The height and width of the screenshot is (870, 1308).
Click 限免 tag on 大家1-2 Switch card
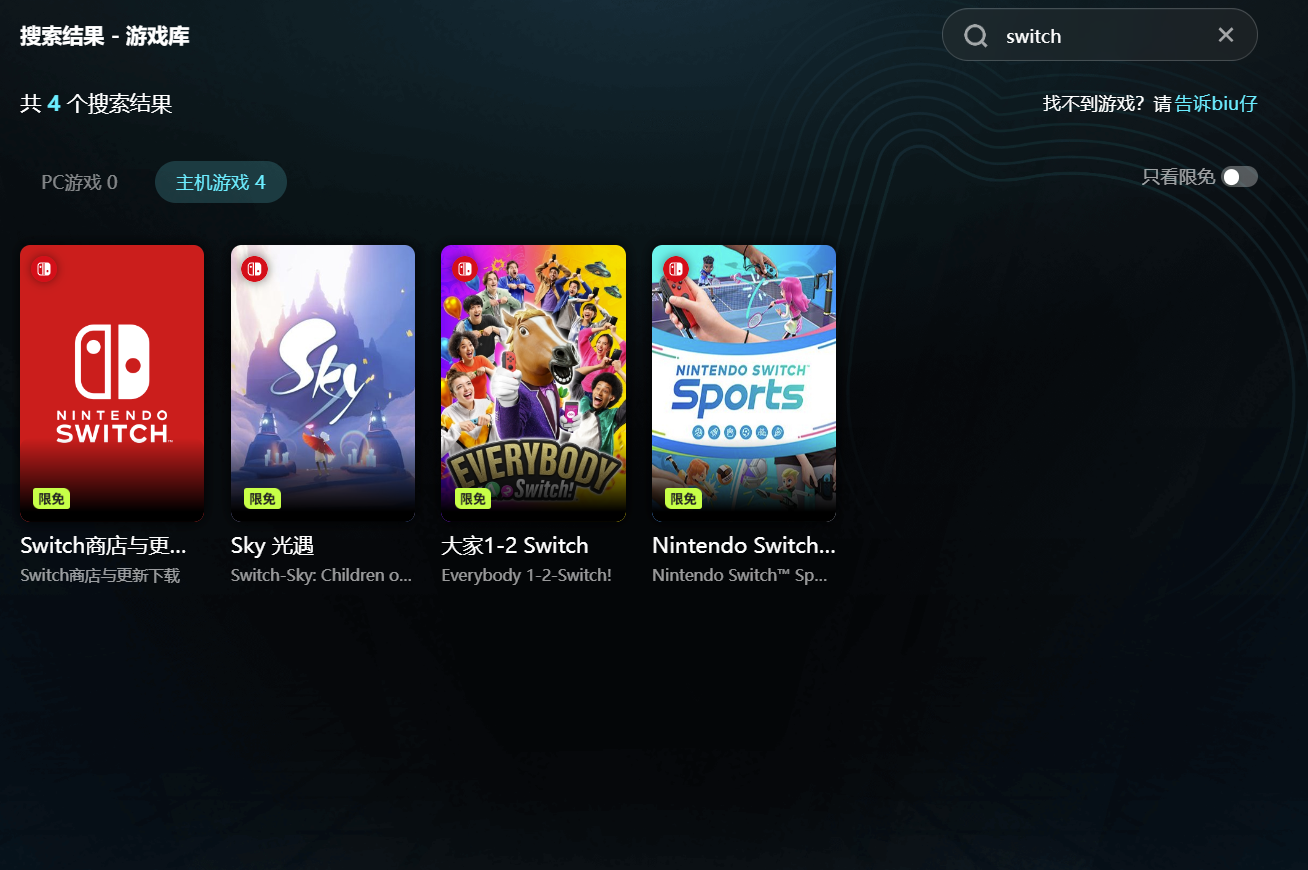pyautogui.click(x=473, y=499)
